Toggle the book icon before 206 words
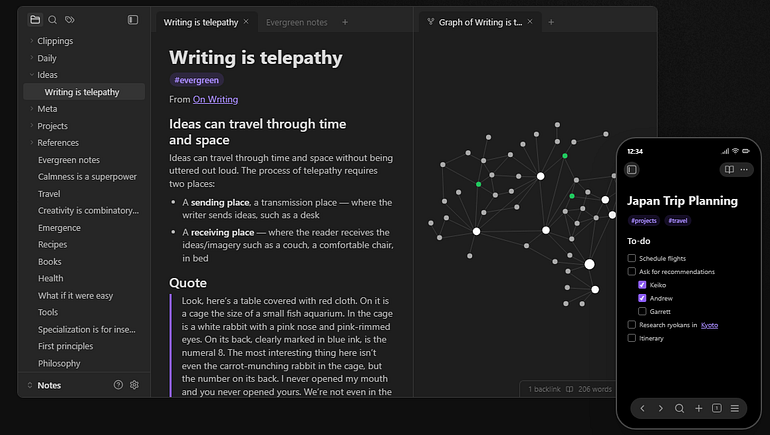 click(570, 389)
